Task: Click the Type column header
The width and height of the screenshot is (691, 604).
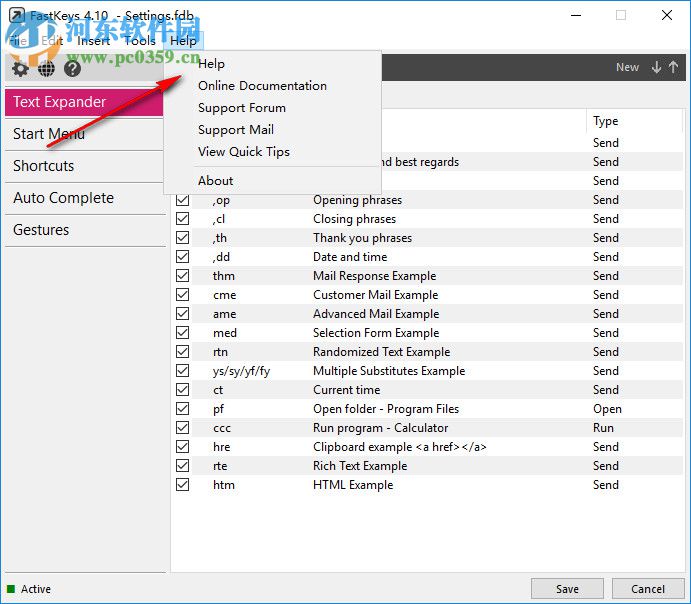Action: pos(606,121)
